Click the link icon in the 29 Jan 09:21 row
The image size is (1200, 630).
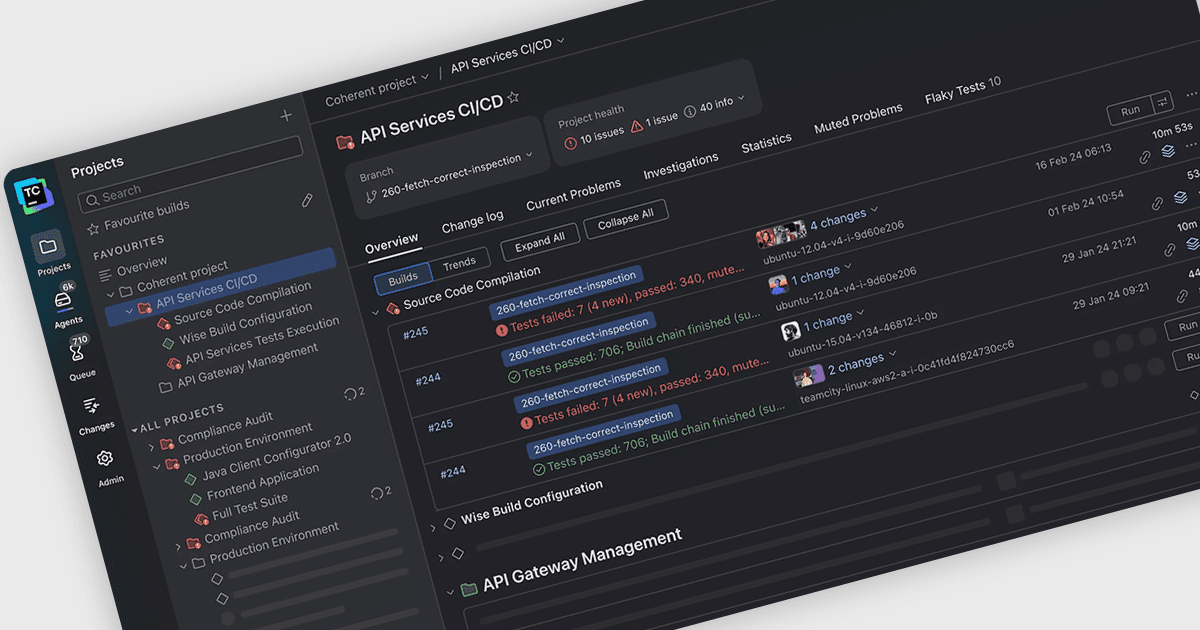pyautogui.click(x=1181, y=297)
